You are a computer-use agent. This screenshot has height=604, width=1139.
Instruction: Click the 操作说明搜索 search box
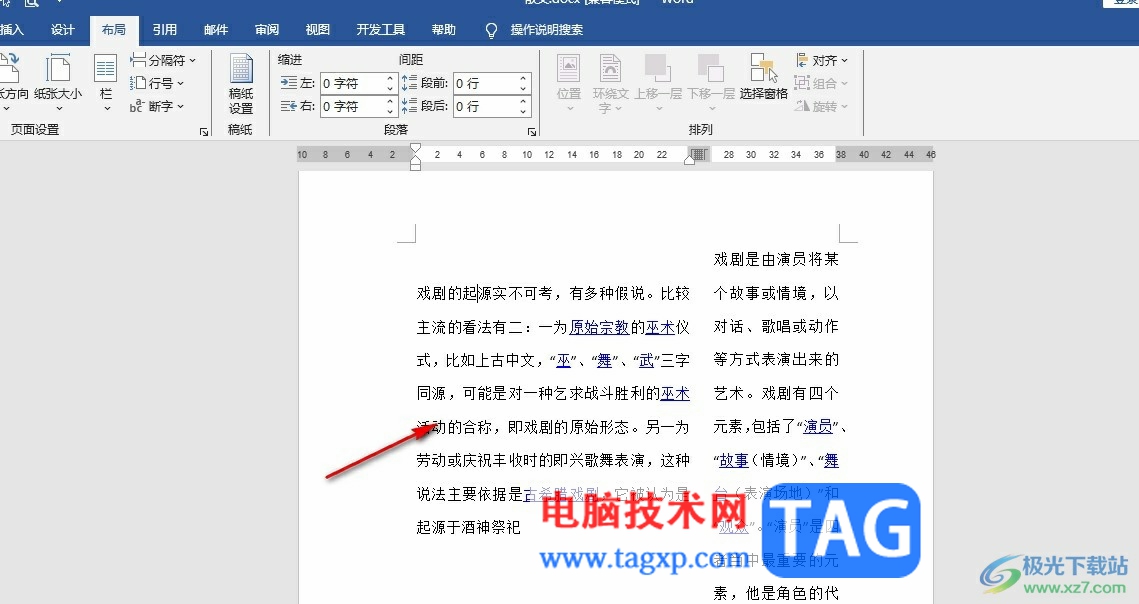click(546, 30)
